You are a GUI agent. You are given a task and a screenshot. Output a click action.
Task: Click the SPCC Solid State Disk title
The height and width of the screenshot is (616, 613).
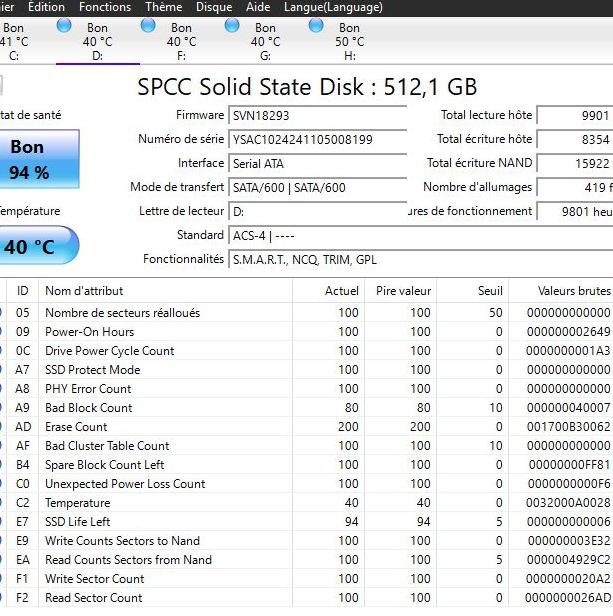tap(307, 87)
